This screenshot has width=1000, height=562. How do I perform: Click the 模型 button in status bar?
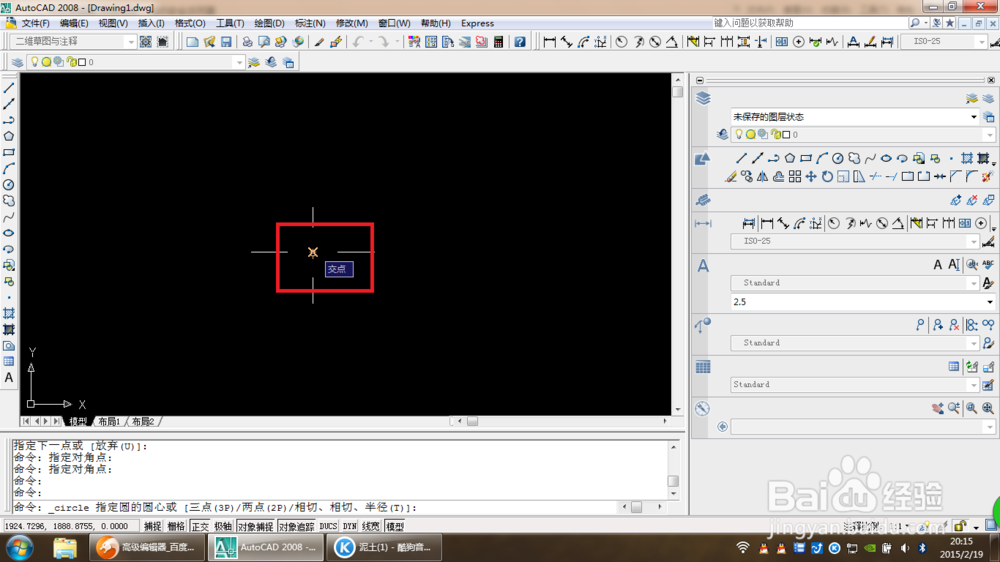point(395,526)
